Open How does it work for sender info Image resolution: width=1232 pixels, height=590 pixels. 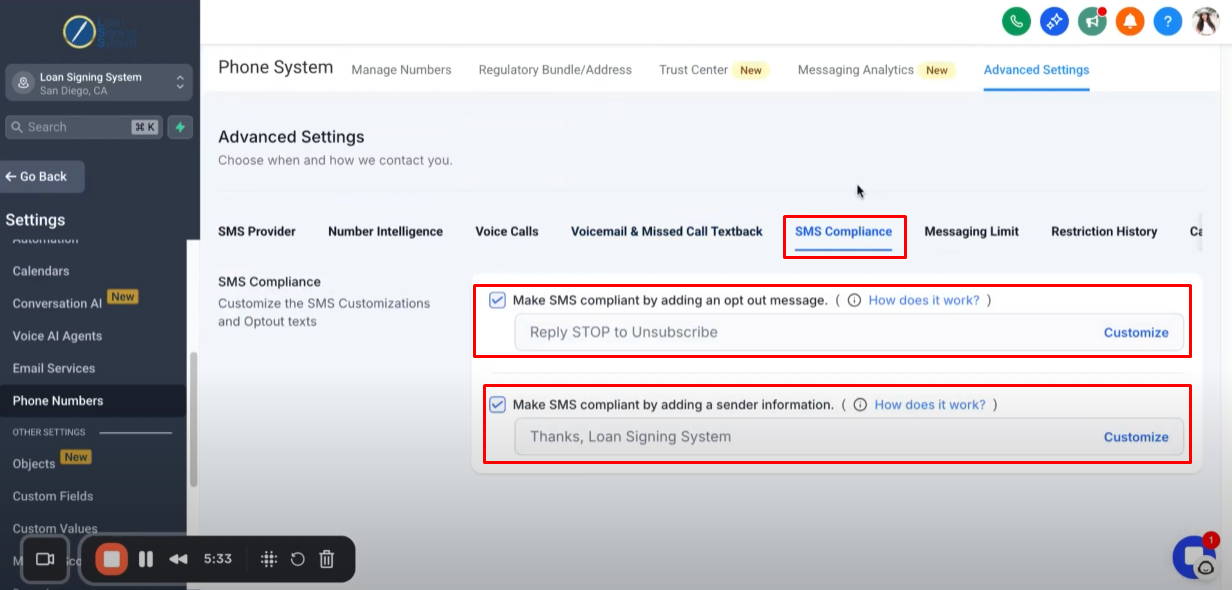tap(930, 405)
